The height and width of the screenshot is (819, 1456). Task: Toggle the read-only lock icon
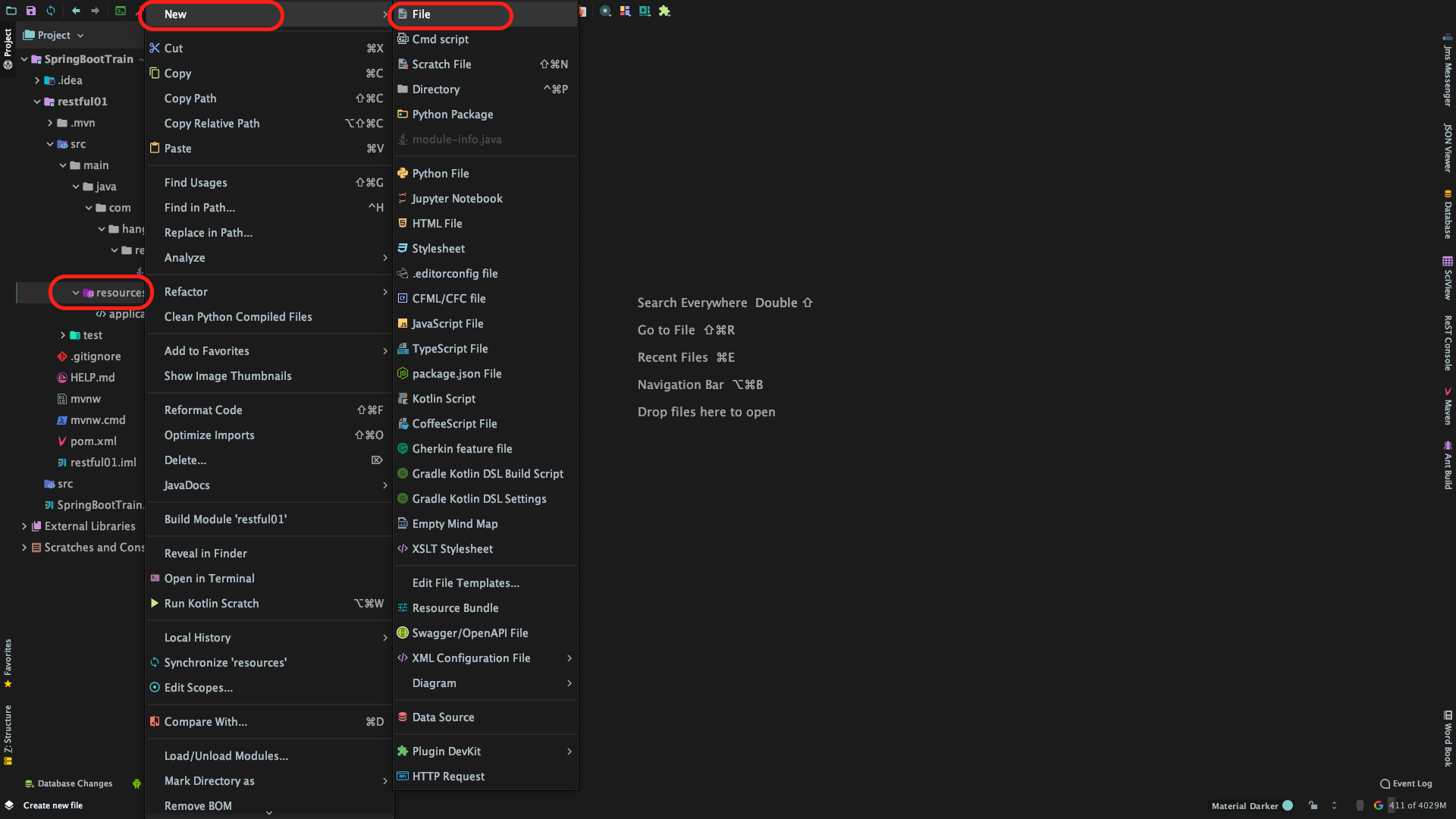click(x=1313, y=805)
